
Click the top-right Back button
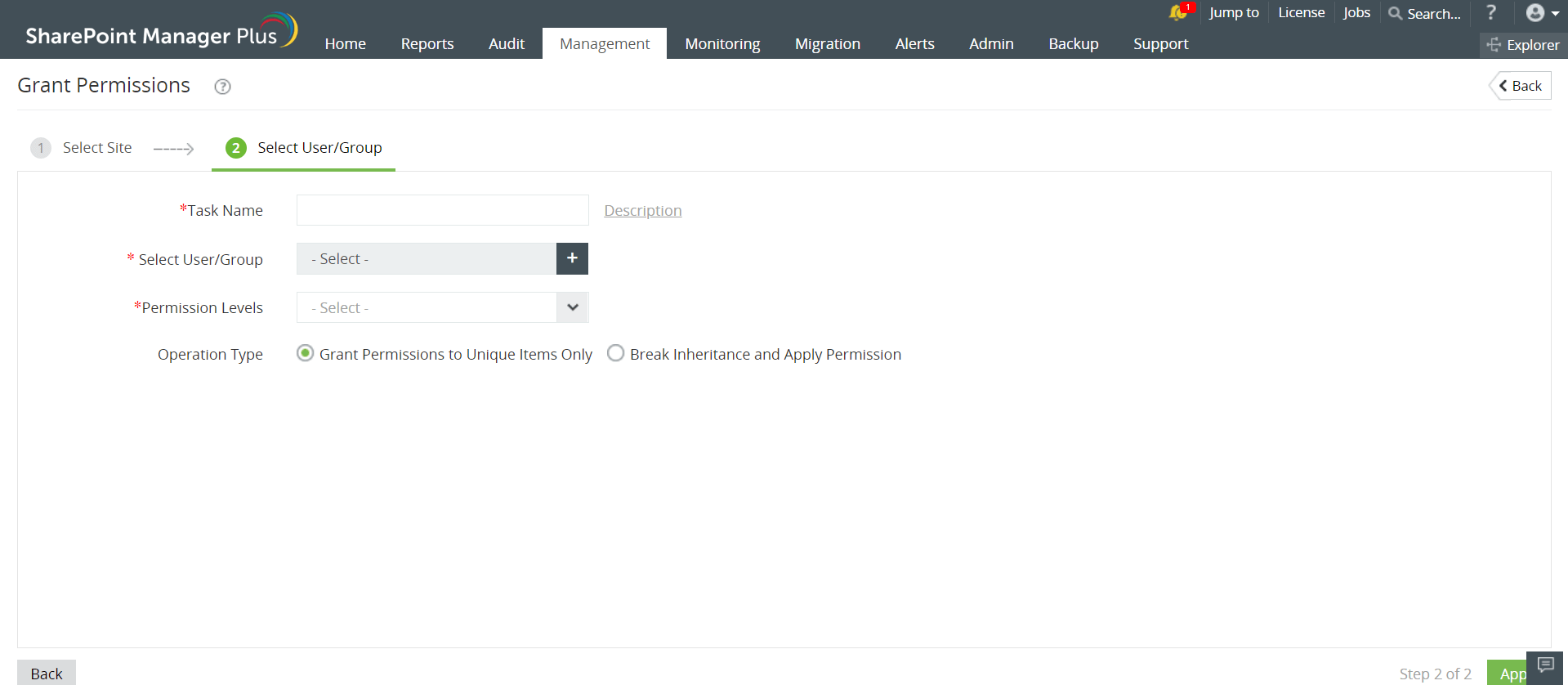[x=1520, y=86]
